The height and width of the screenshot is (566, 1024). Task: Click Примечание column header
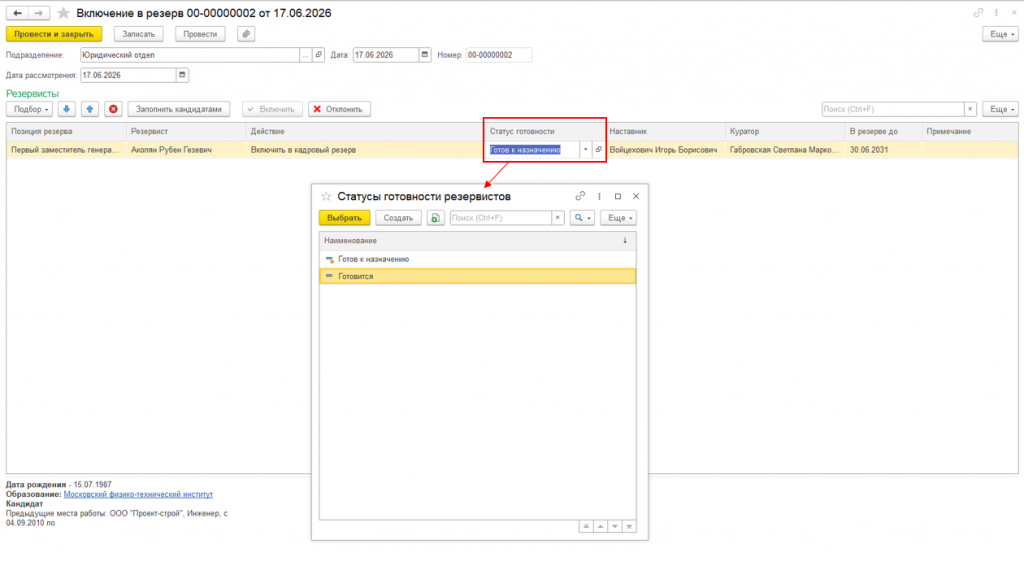[969, 131]
